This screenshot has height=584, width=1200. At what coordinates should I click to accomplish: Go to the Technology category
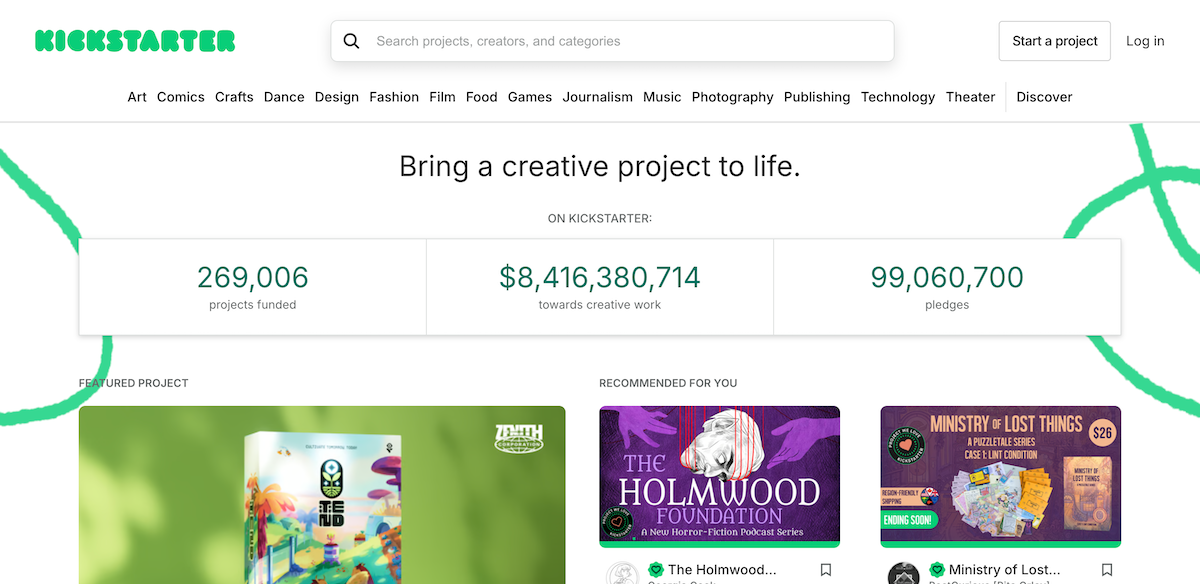(x=898, y=97)
